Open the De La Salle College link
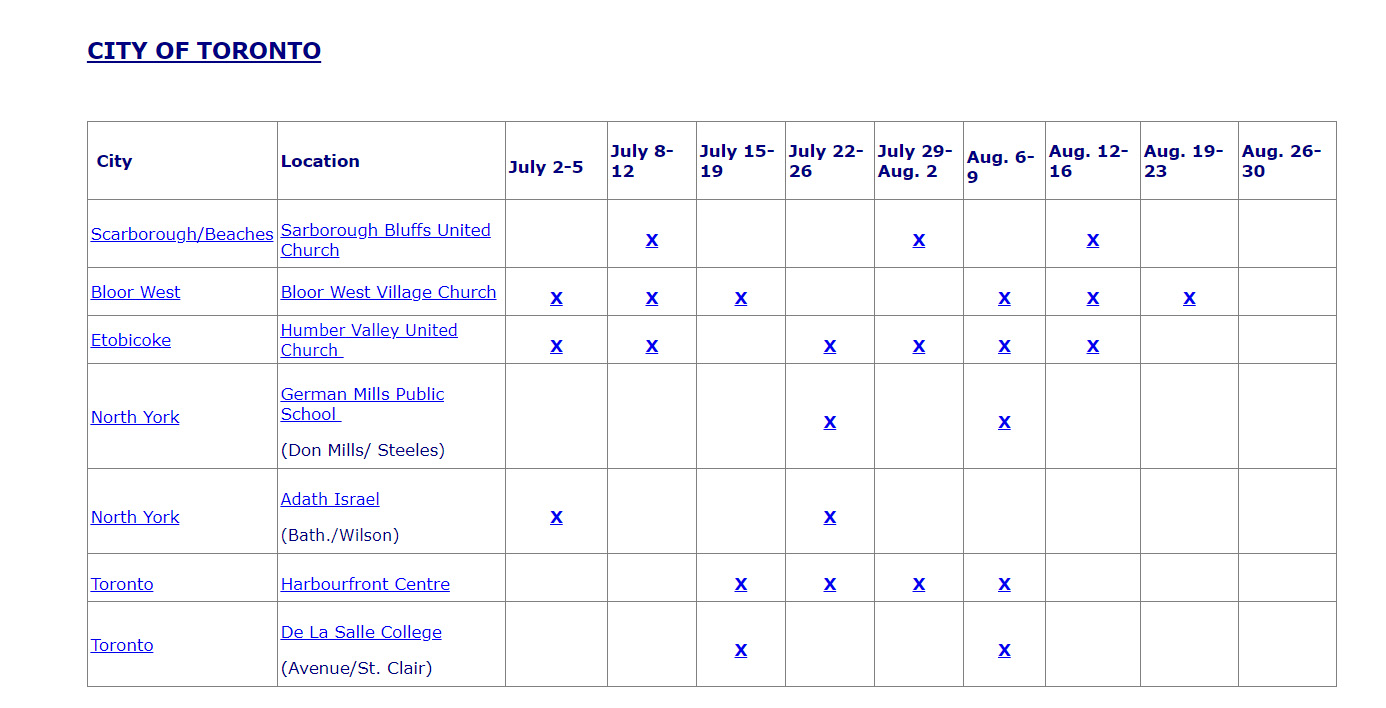Viewport: 1386px width, 708px height. 361,632
